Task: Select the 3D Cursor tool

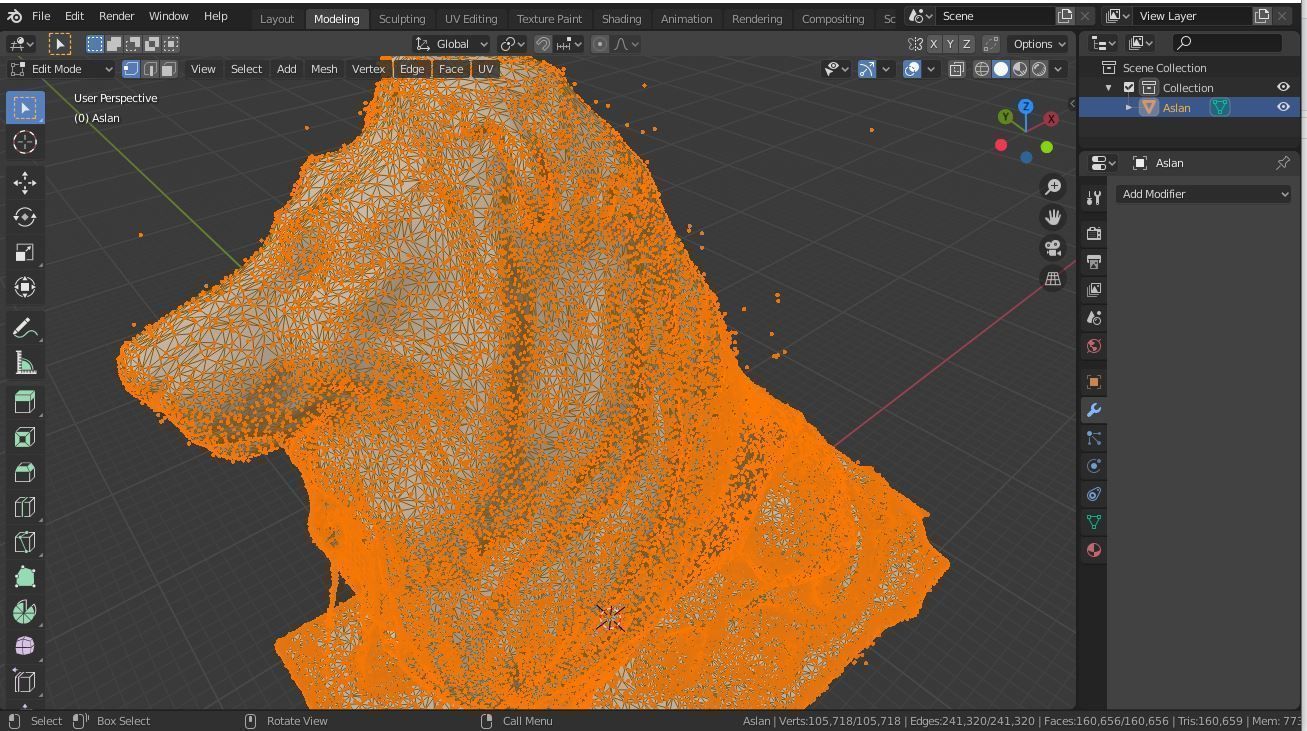Action: coord(25,142)
